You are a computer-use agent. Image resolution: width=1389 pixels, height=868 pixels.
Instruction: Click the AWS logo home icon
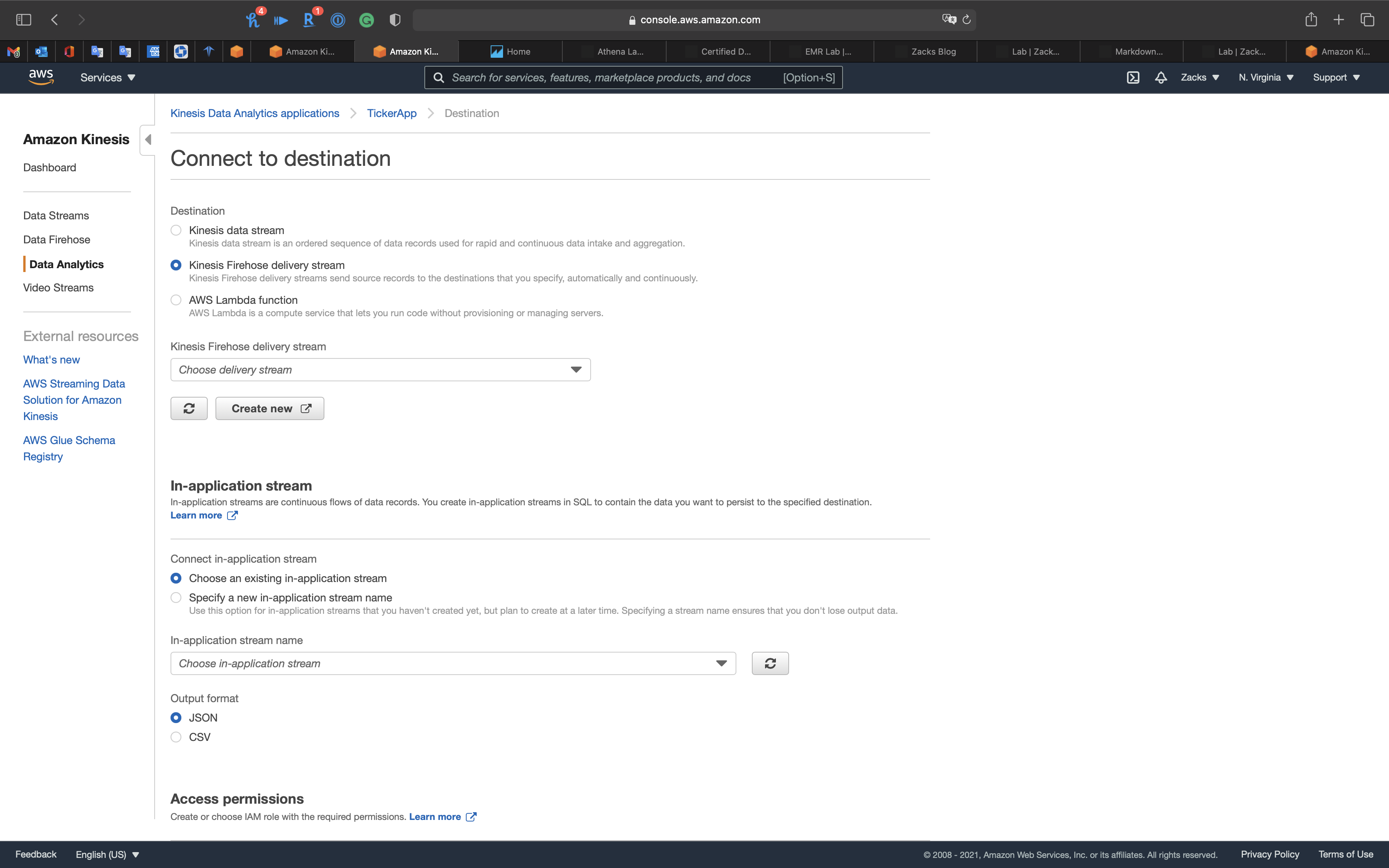tap(41, 77)
